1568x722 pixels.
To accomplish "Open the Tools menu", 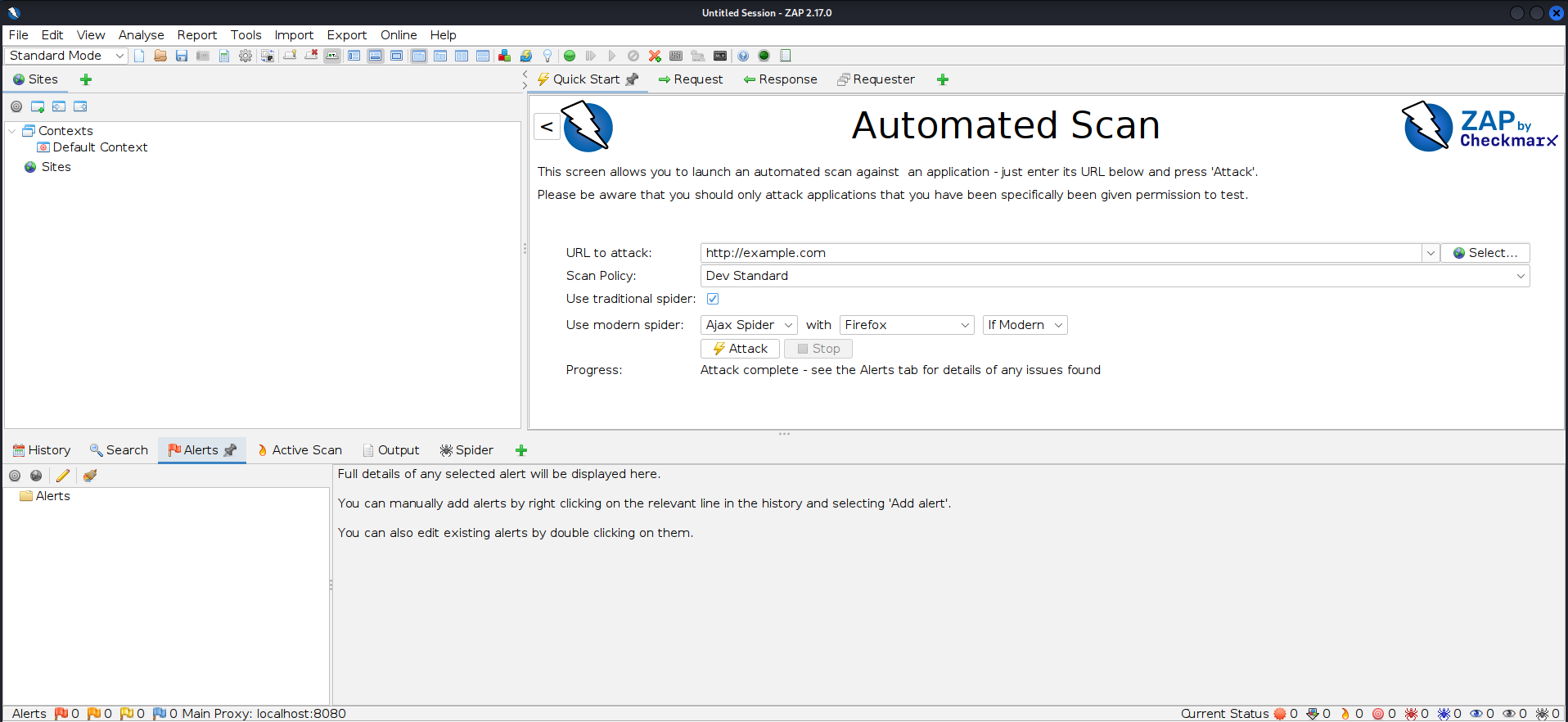I will 246,35.
